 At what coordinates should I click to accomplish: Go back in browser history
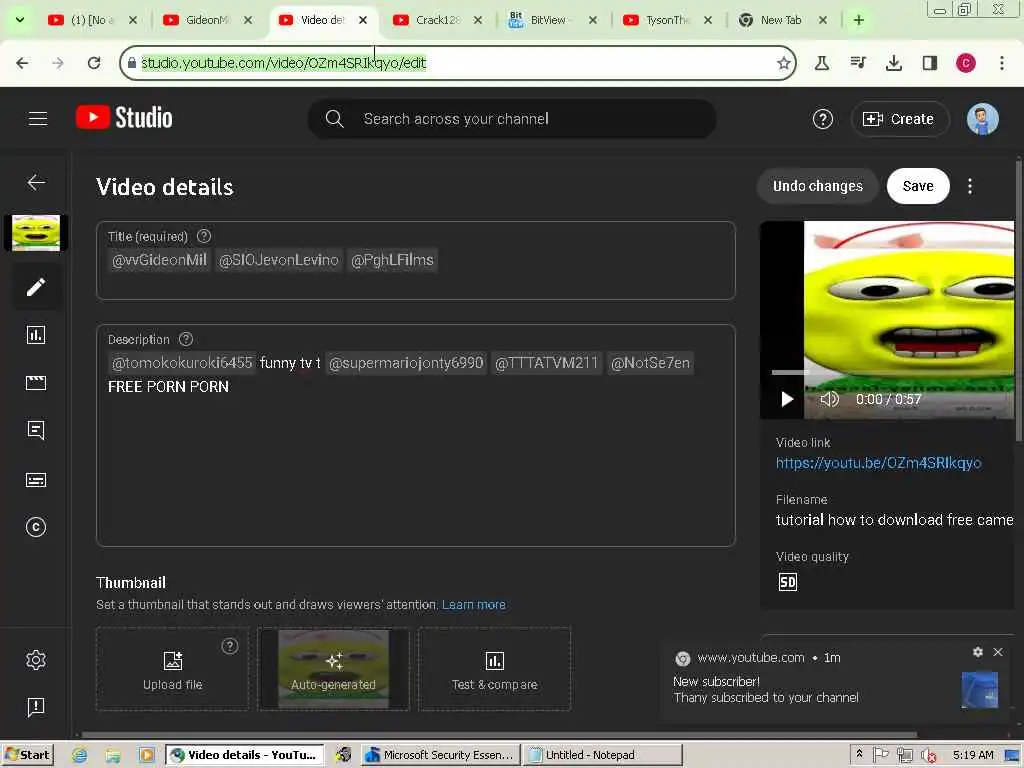[x=22, y=63]
